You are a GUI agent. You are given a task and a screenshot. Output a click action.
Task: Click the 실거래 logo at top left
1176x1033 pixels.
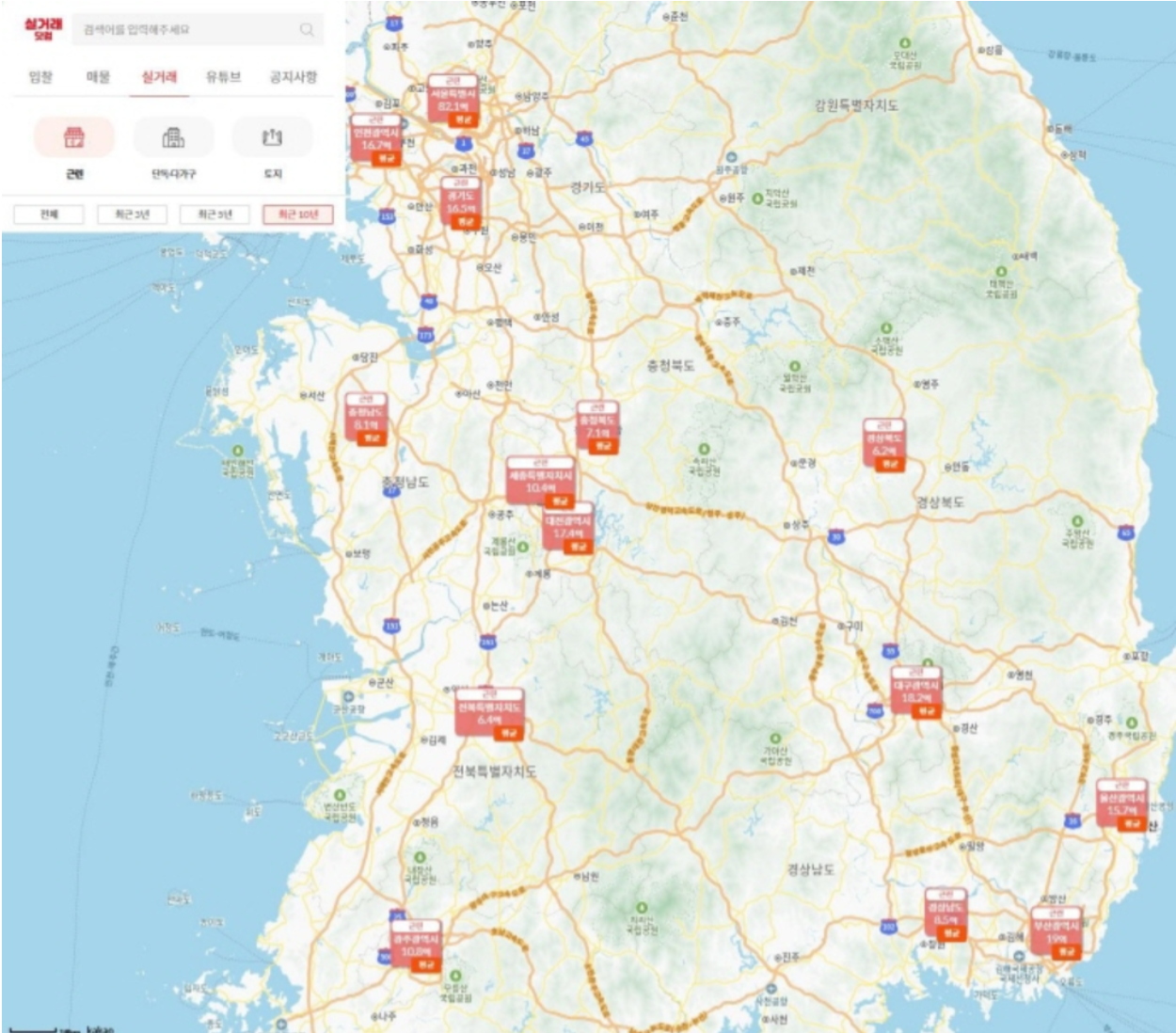(x=43, y=28)
